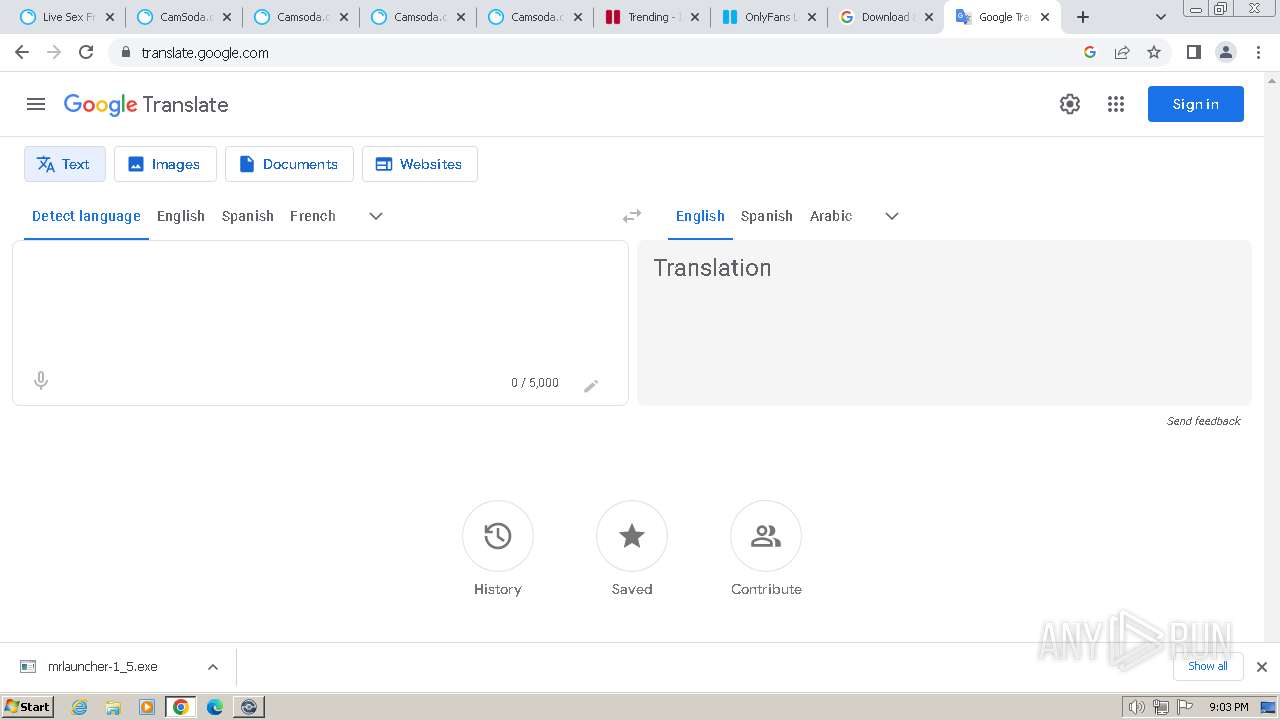Close the Trending tab
Image resolution: width=1280 pixels, height=720 pixels.
[695, 17]
